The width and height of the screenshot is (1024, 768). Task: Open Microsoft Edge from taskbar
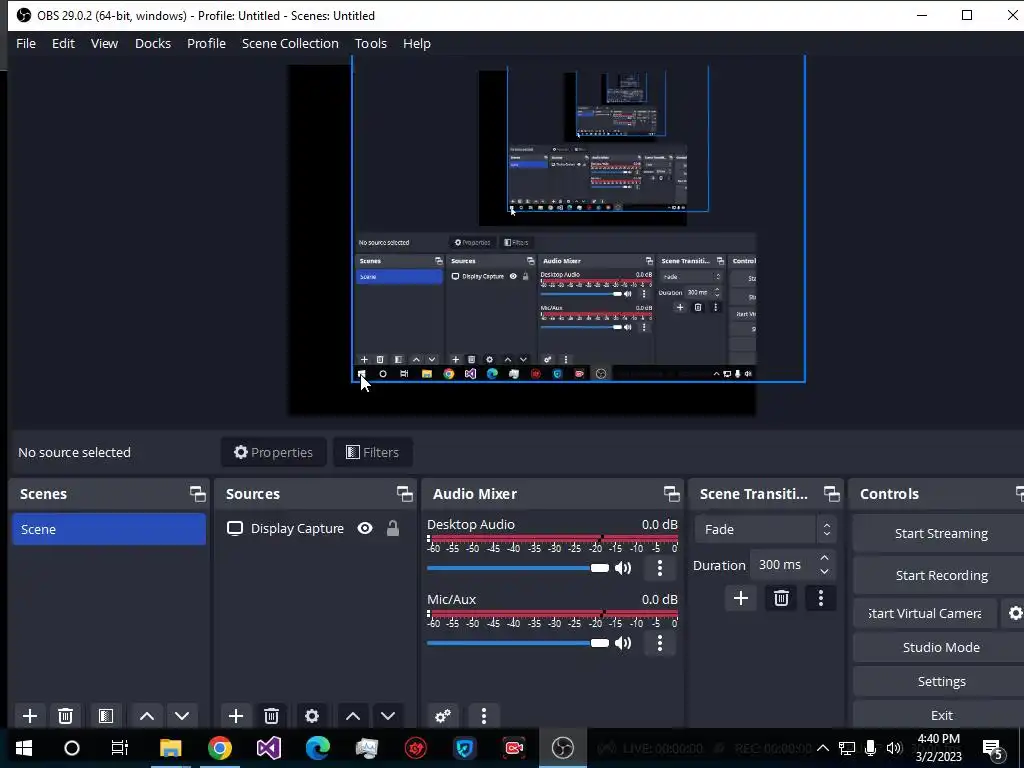[x=317, y=748]
